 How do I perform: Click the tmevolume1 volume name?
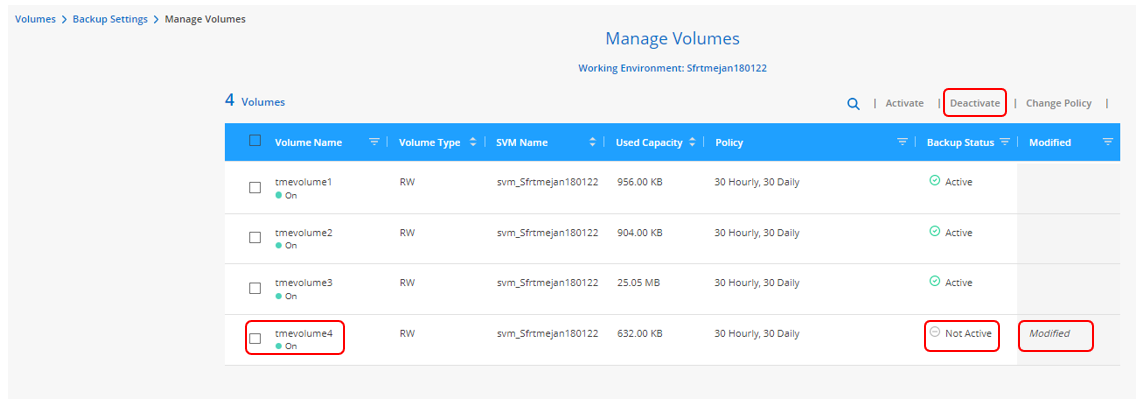(x=303, y=182)
